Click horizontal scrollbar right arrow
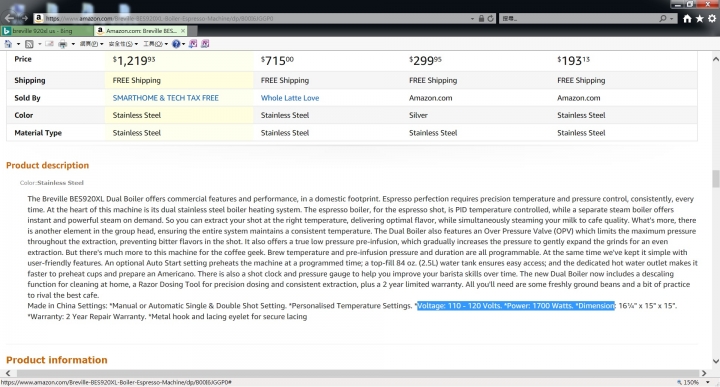The width and height of the screenshot is (720, 387). (703, 373)
